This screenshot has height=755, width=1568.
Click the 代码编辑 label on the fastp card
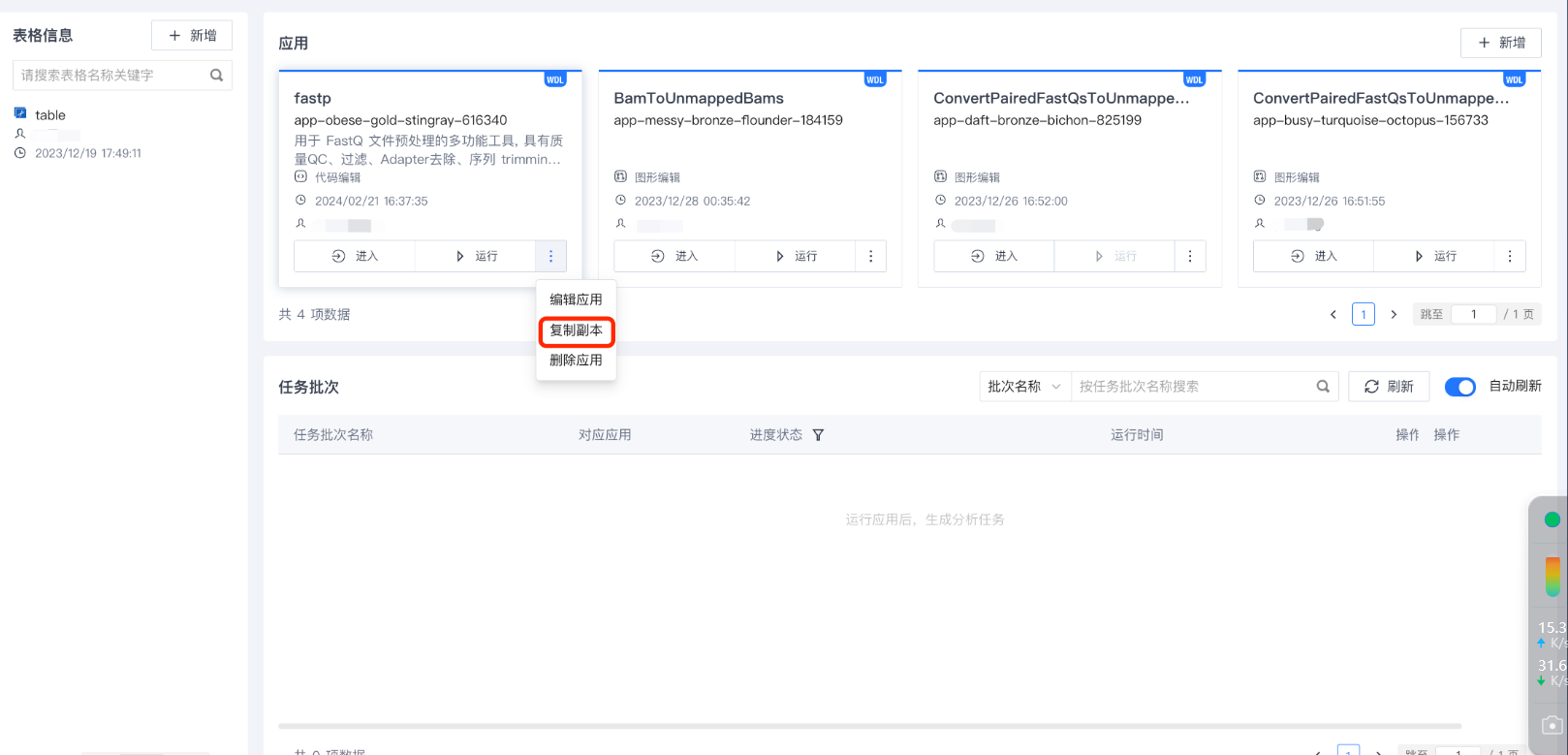pos(338,177)
